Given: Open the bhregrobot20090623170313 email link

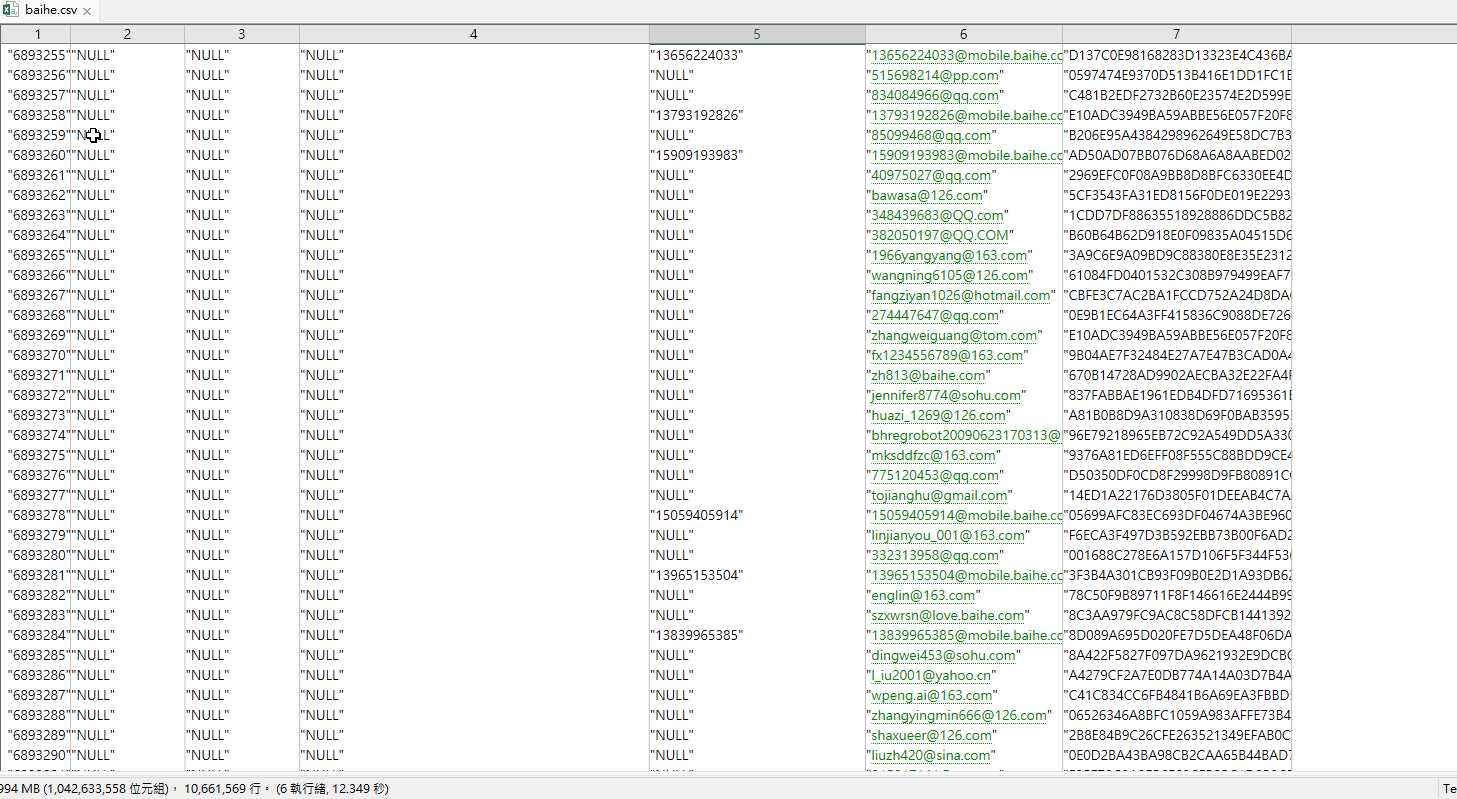Looking at the screenshot, I should pyautogui.click(x=966, y=436).
